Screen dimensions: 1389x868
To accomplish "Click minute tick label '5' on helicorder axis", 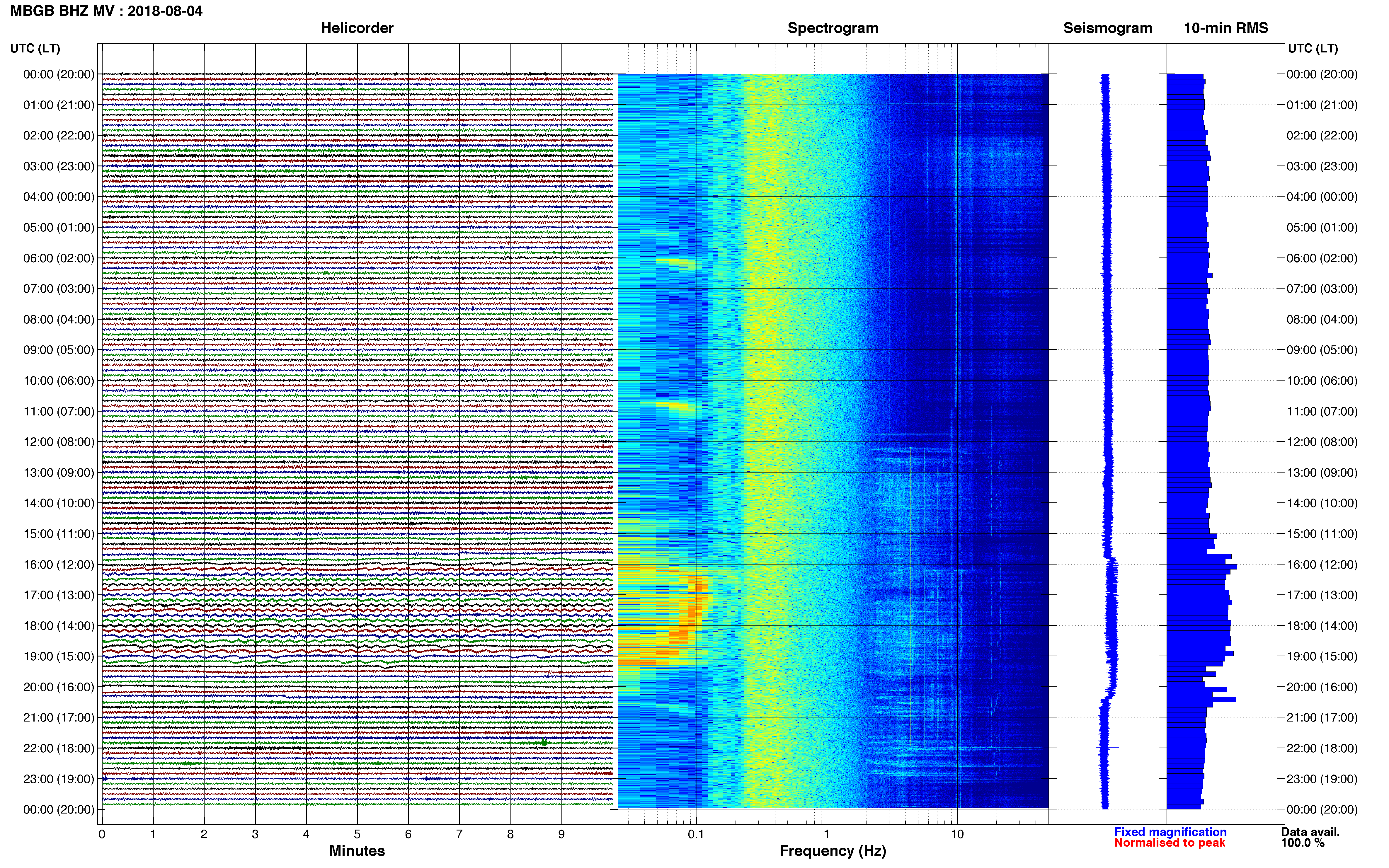I will [357, 834].
